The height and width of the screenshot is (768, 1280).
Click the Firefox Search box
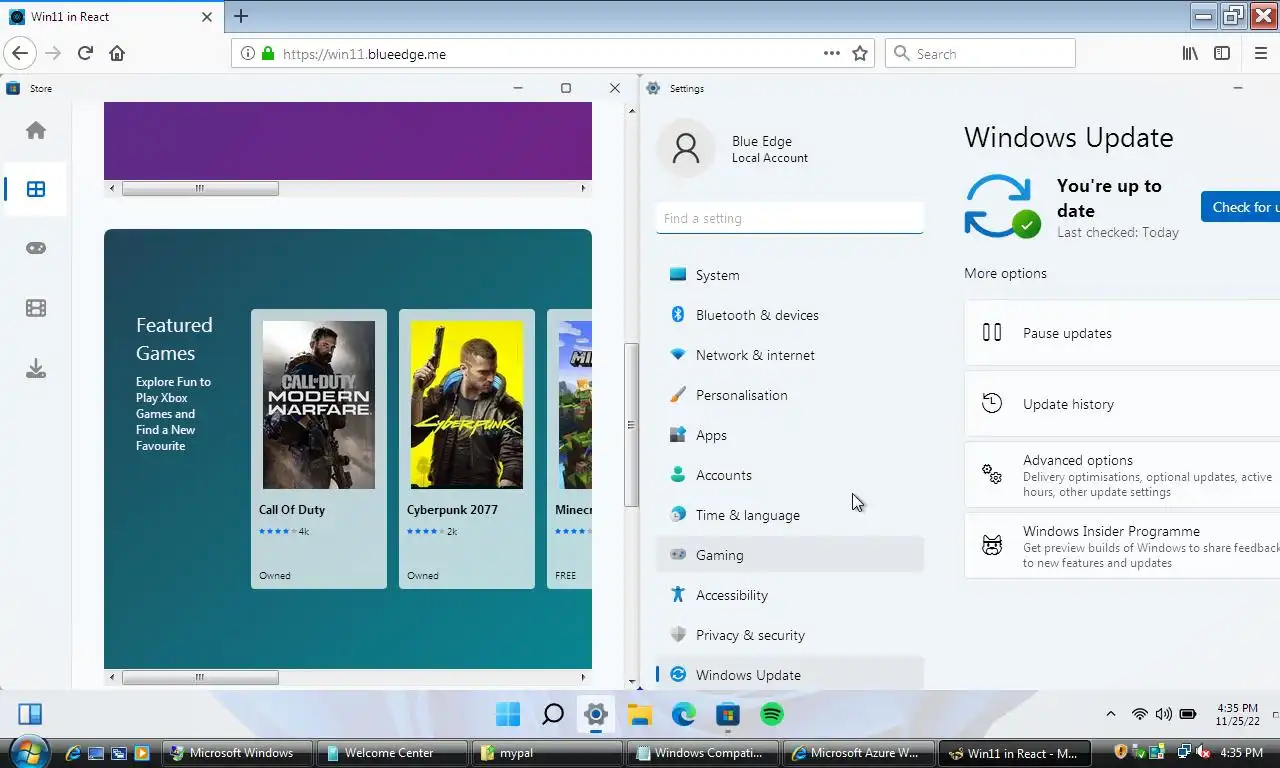click(x=980, y=53)
